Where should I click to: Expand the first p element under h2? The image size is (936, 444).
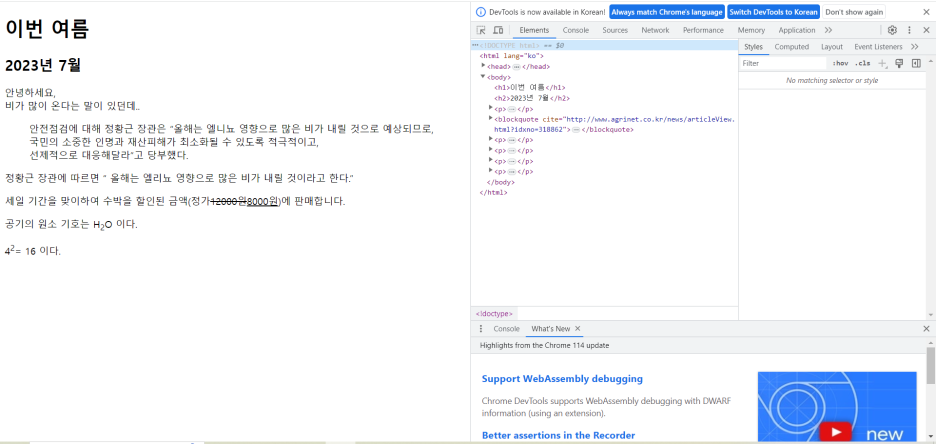click(491, 108)
